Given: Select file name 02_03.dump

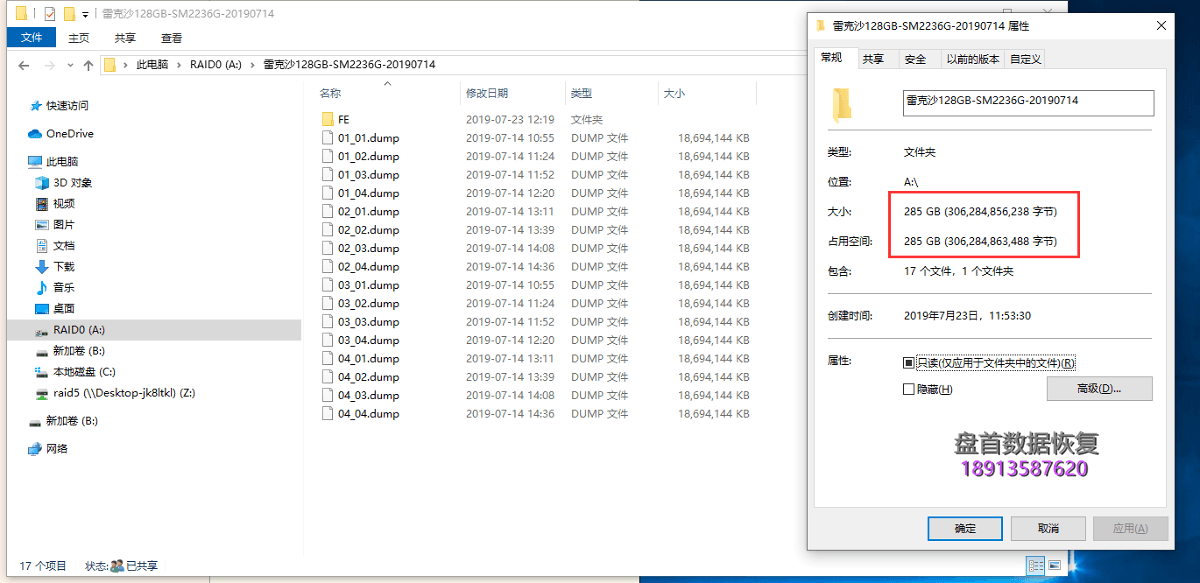Looking at the screenshot, I should [368, 248].
